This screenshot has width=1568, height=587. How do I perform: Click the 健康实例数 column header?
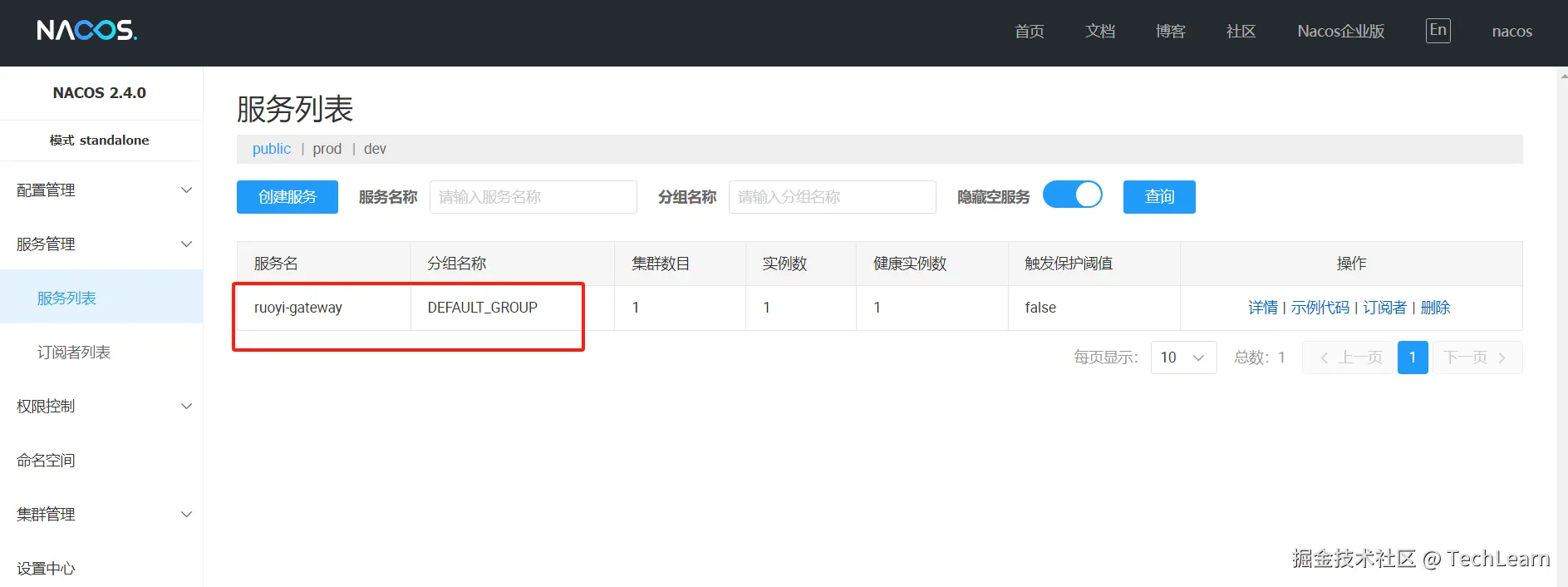click(932, 264)
